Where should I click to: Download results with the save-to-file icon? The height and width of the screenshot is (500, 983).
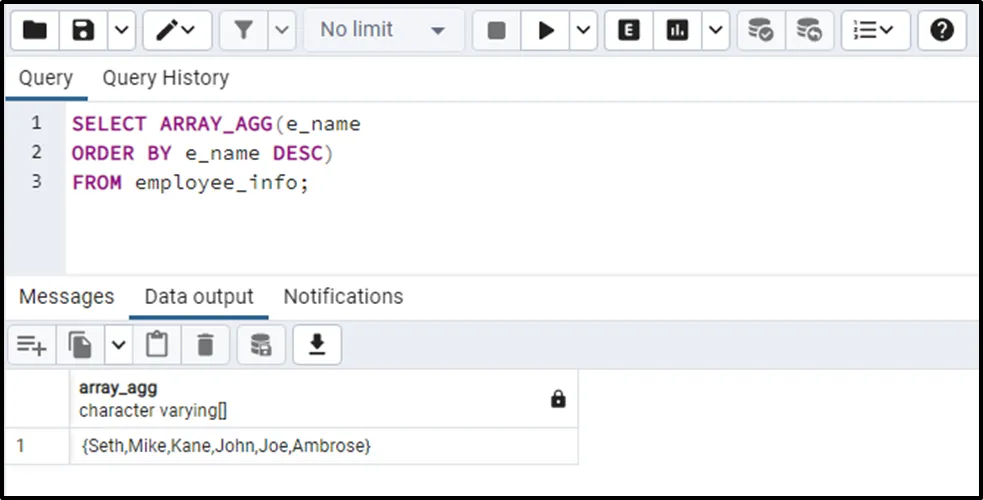tap(317, 345)
